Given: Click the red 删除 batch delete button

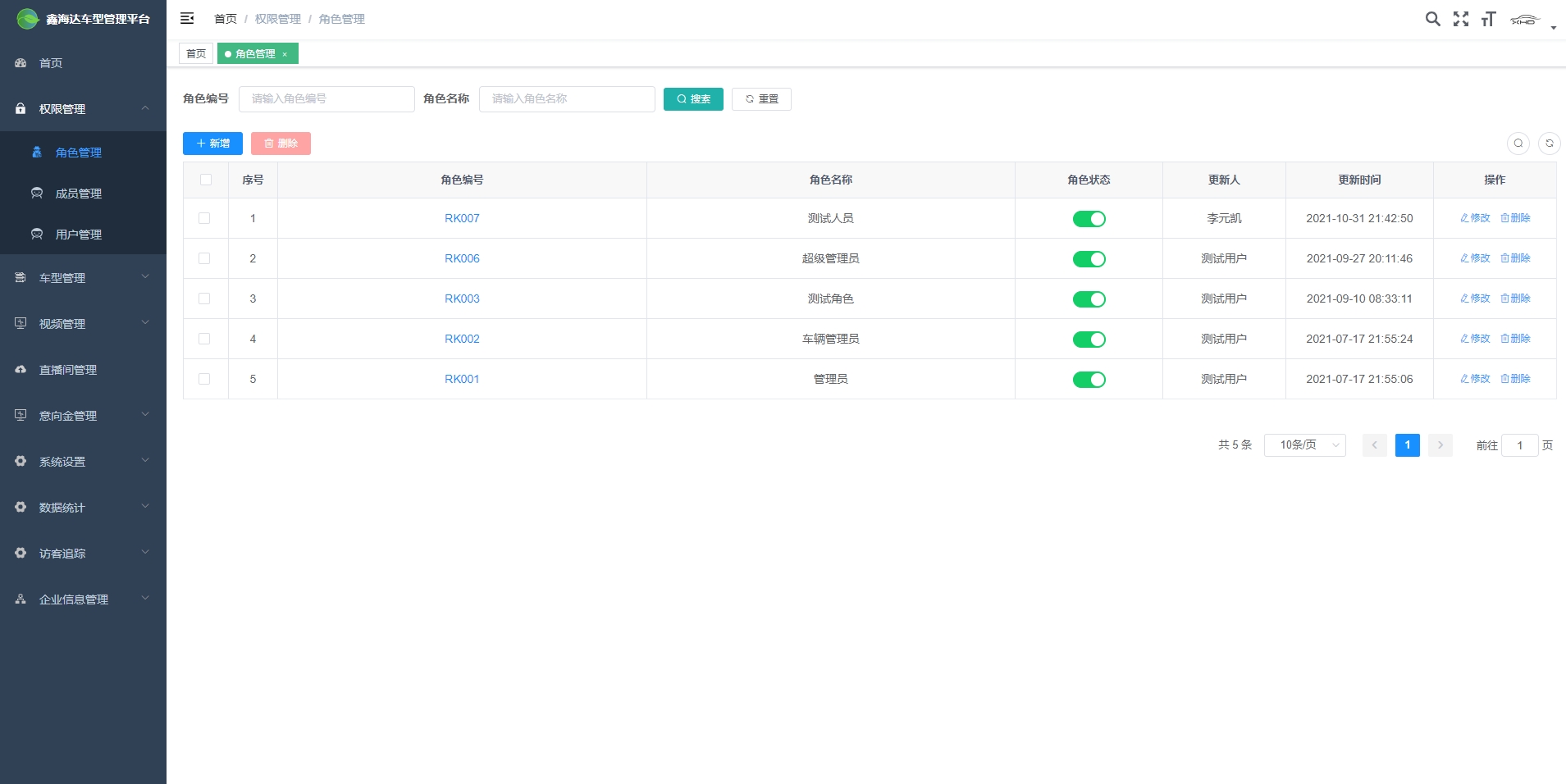Looking at the screenshot, I should pyautogui.click(x=281, y=144).
